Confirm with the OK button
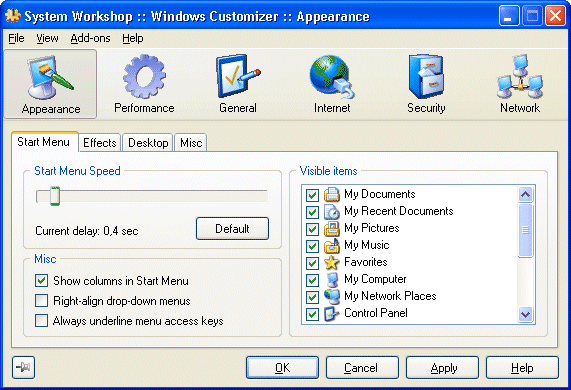571x390 pixels. [x=282, y=368]
